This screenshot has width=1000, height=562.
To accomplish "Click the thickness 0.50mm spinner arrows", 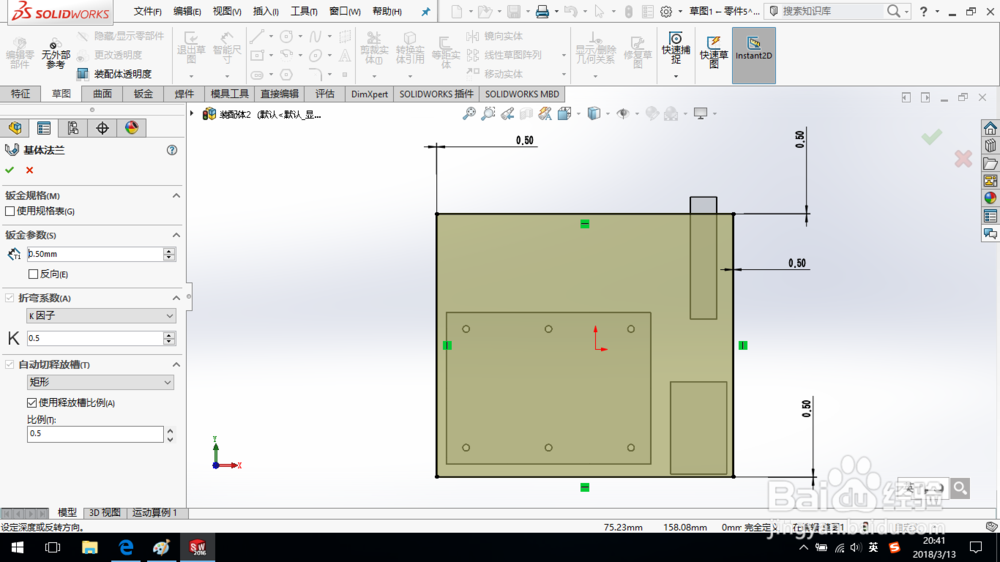I will (x=169, y=254).
